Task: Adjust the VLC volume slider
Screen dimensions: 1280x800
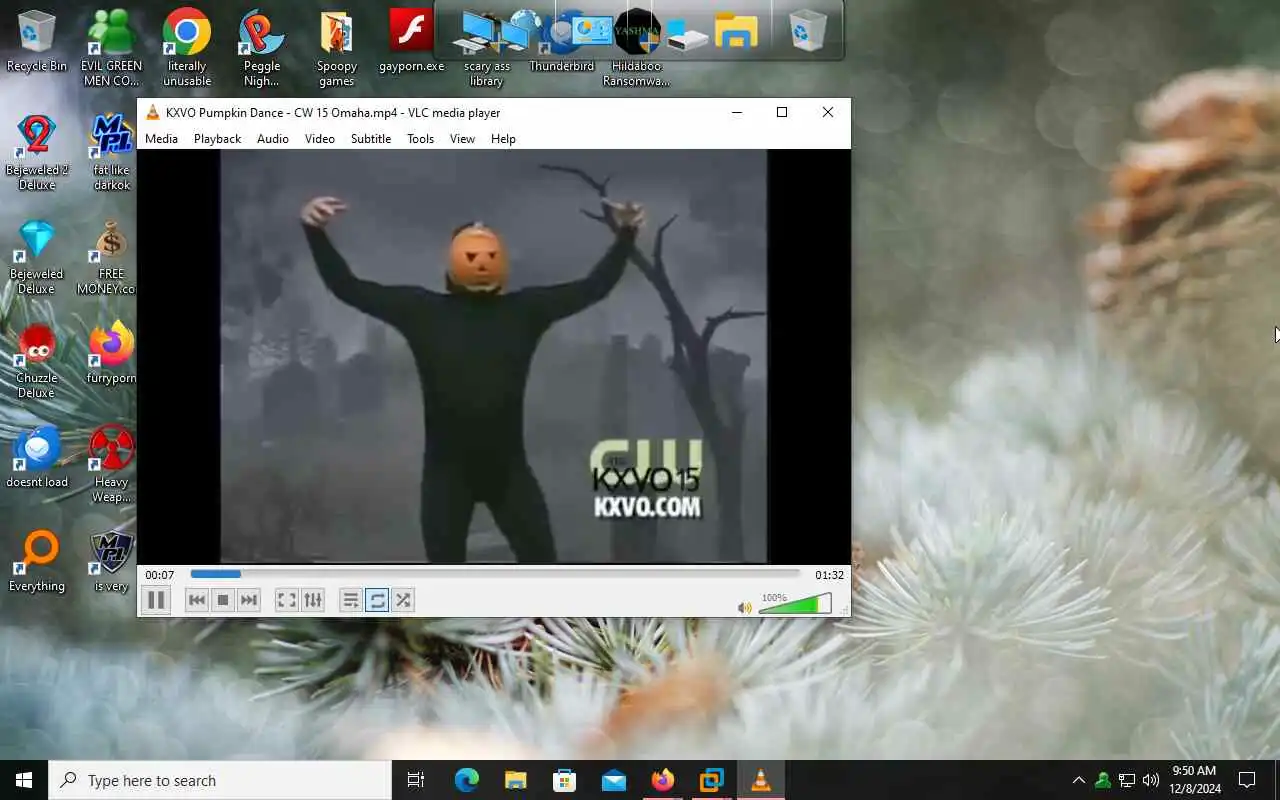Action: pos(795,603)
